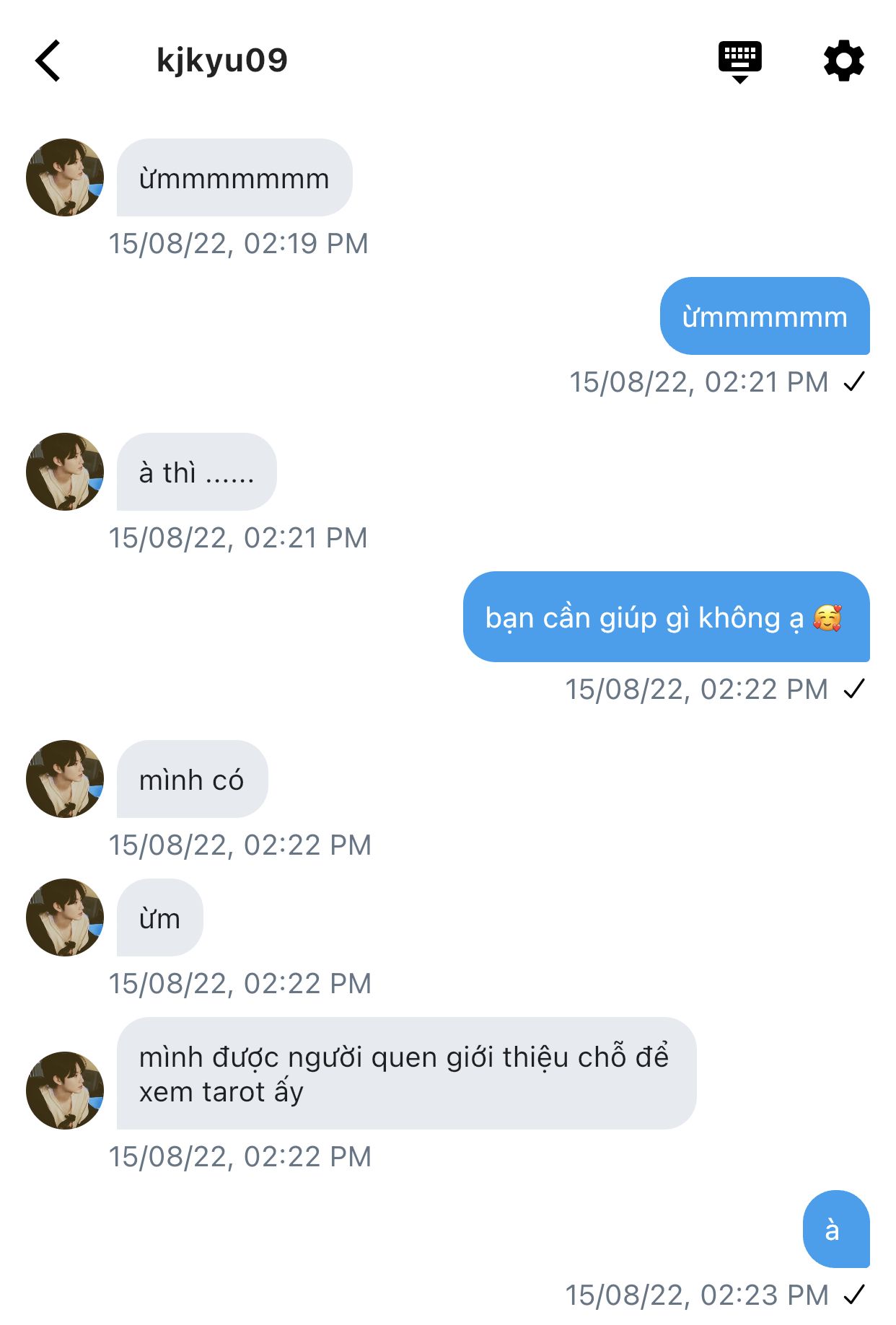
Task: Tap the "à thì ......" message bubble
Action: point(196,472)
